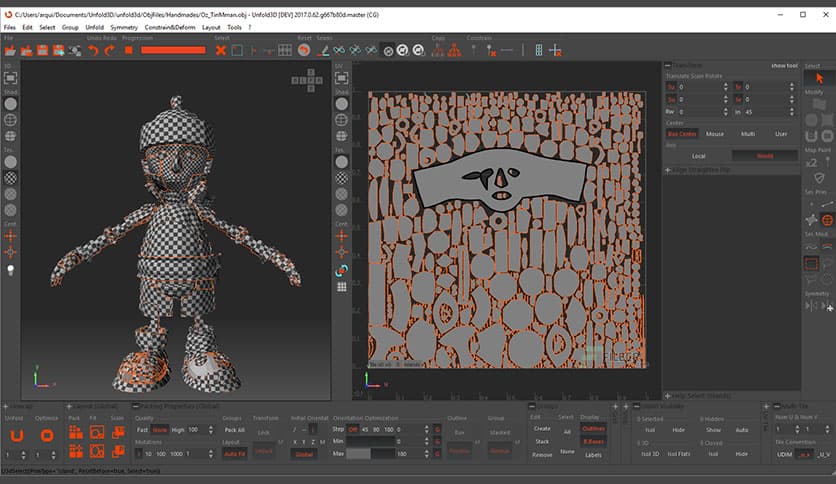Click the Save file icon in toolbar
Image resolution: width=836 pixels, height=484 pixels.
pos(42,51)
